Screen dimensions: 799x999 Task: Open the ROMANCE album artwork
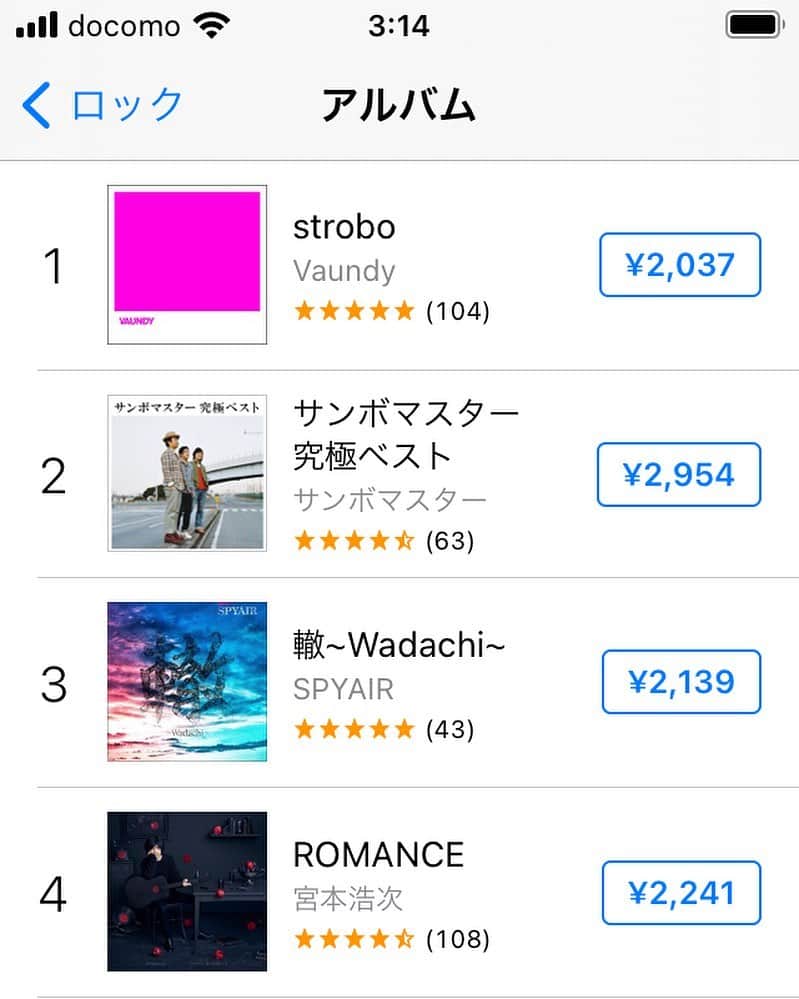pos(187,891)
